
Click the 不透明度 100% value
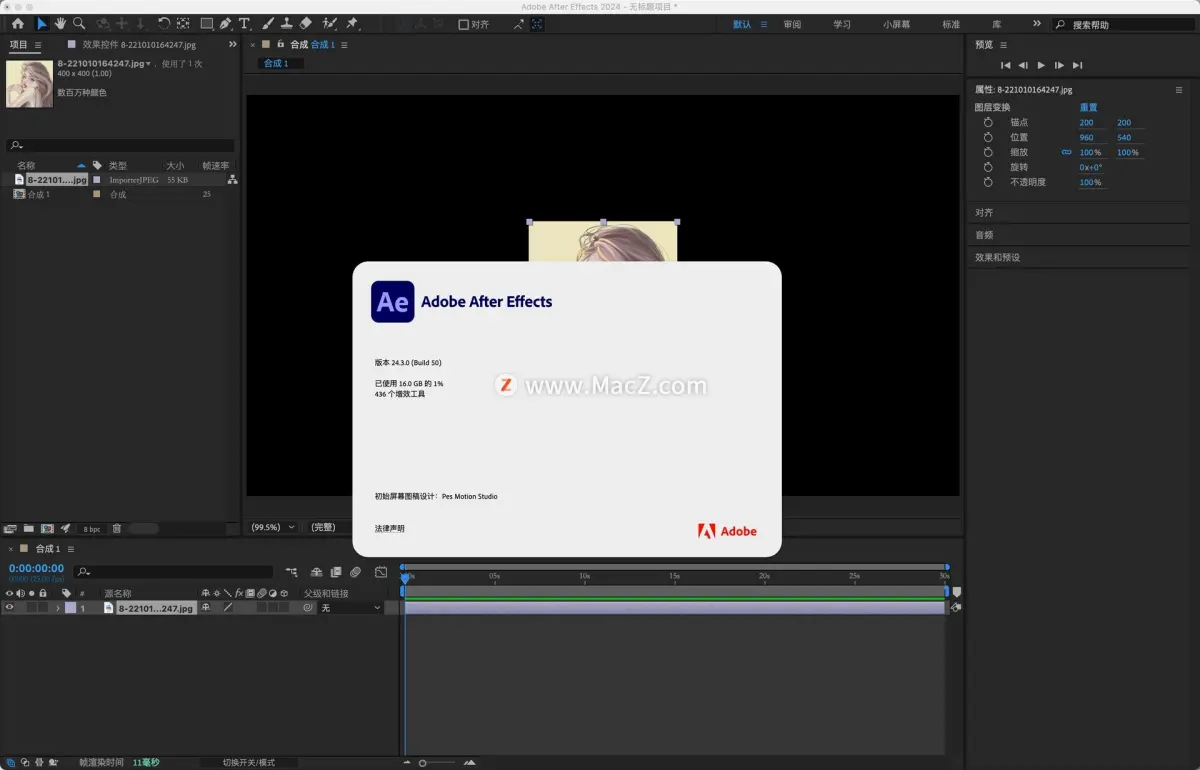[1090, 182]
